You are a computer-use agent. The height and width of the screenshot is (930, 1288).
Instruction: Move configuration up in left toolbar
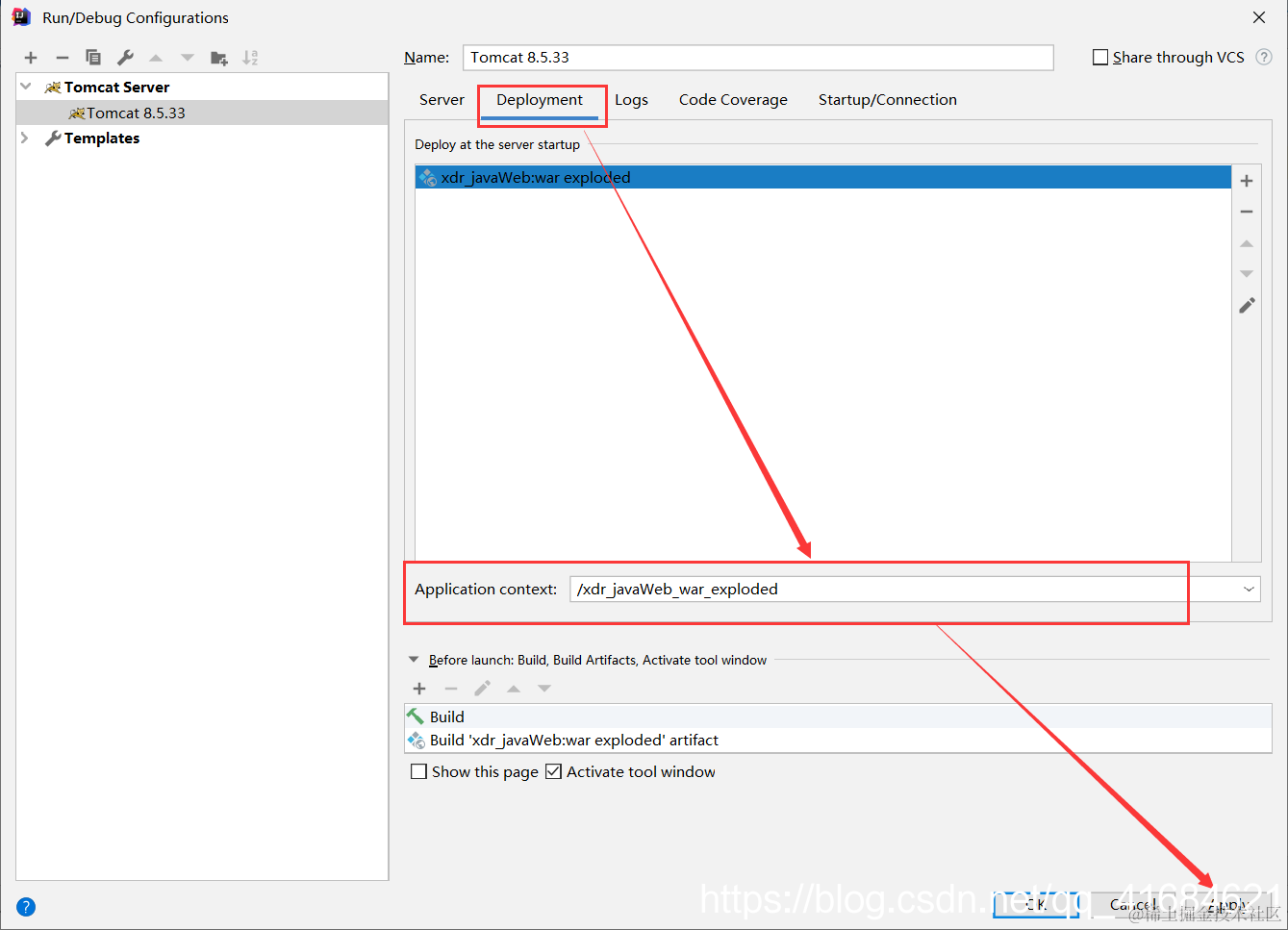[x=156, y=58]
